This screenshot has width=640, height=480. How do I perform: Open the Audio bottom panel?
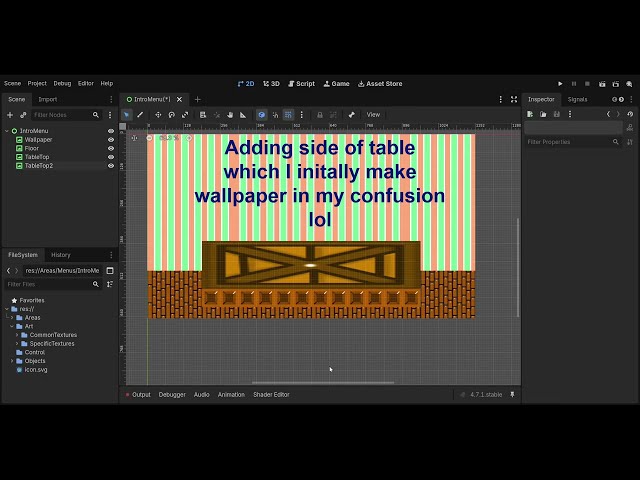pyautogui.click(x=202, y=395)
